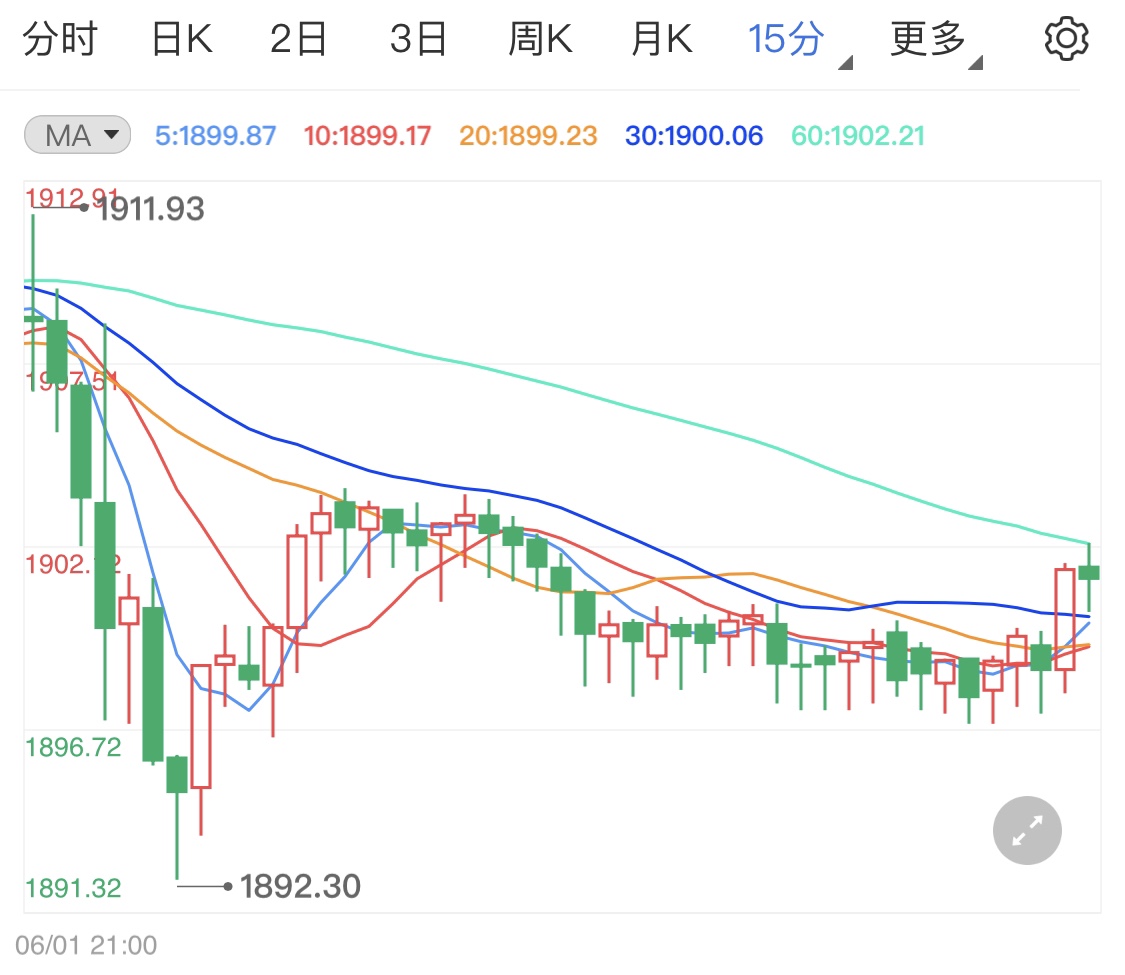Screen dimensions: 1125x975
Task: Click the high price marker 1911.93
Action: click(152, 210)
